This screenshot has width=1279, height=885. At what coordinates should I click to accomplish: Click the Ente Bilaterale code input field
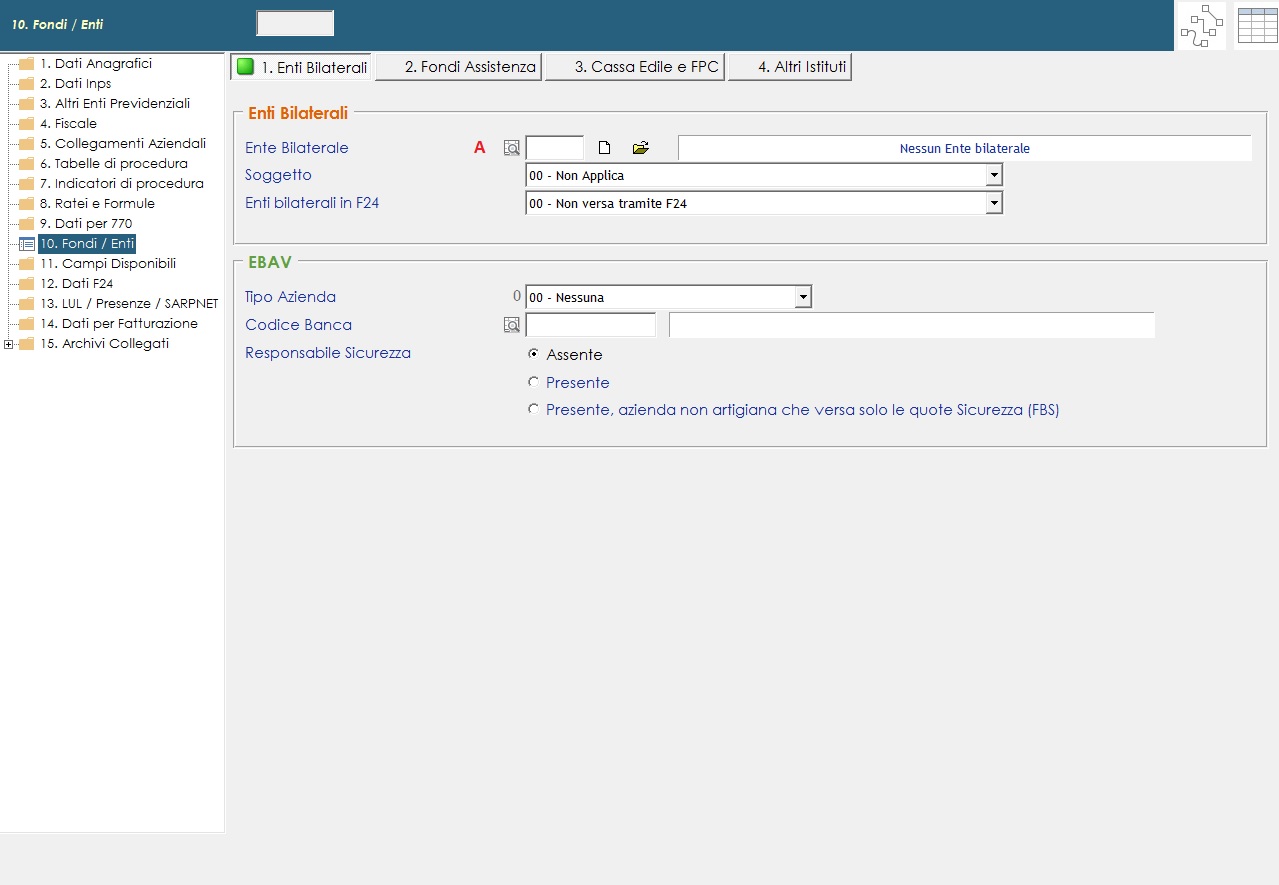554,148
